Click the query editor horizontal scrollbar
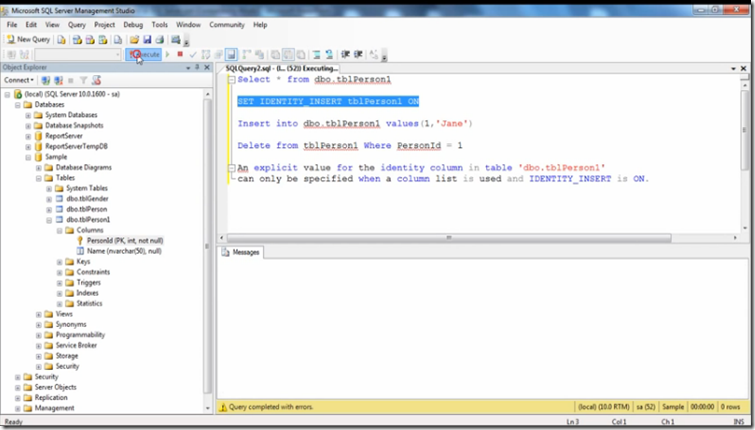This screenshot has width=755, height=430. coord(449,238)
